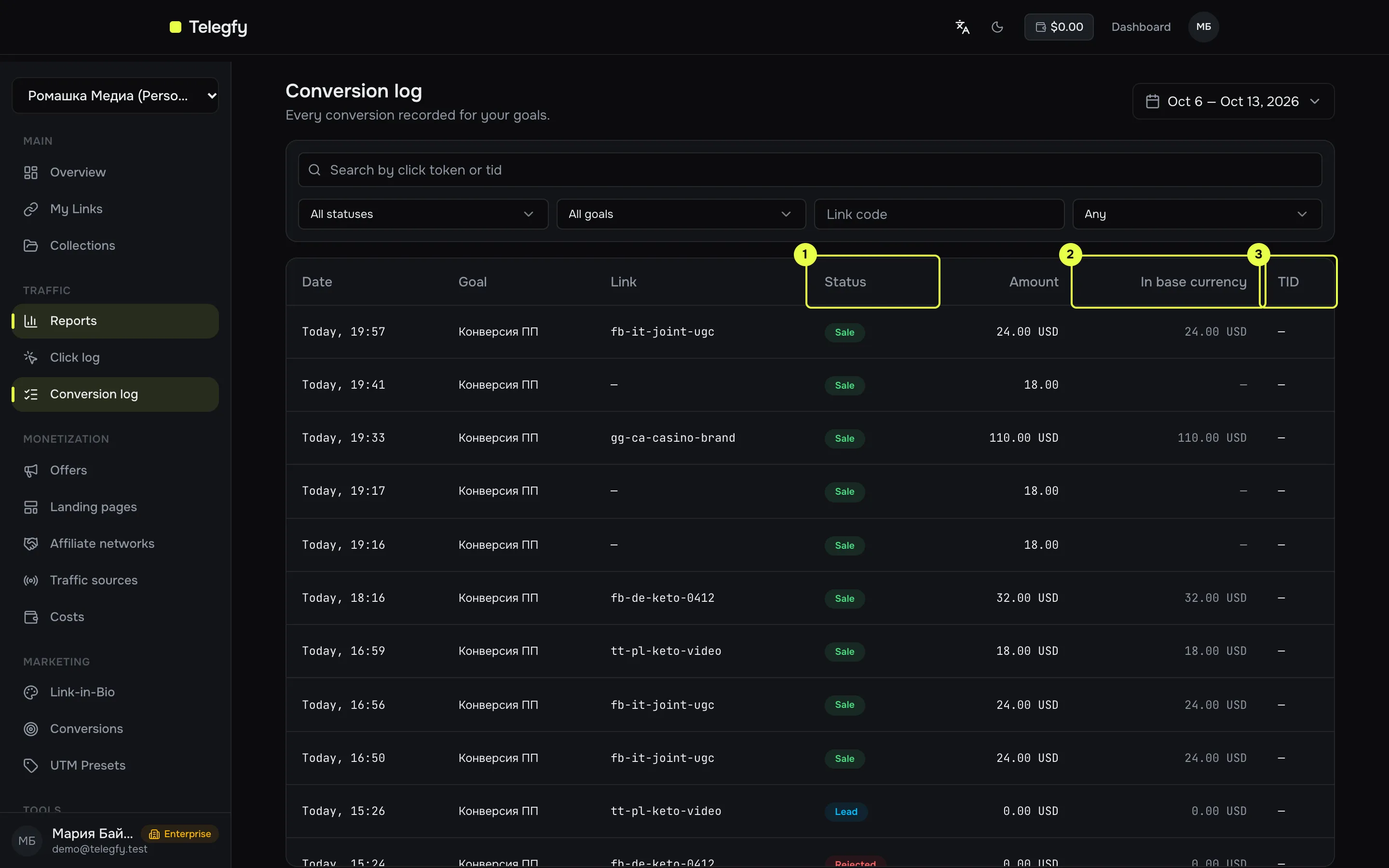Screen dimensions: 1389x868
Task: Open the Dashboard link in header
Action: coord(1141,27)
